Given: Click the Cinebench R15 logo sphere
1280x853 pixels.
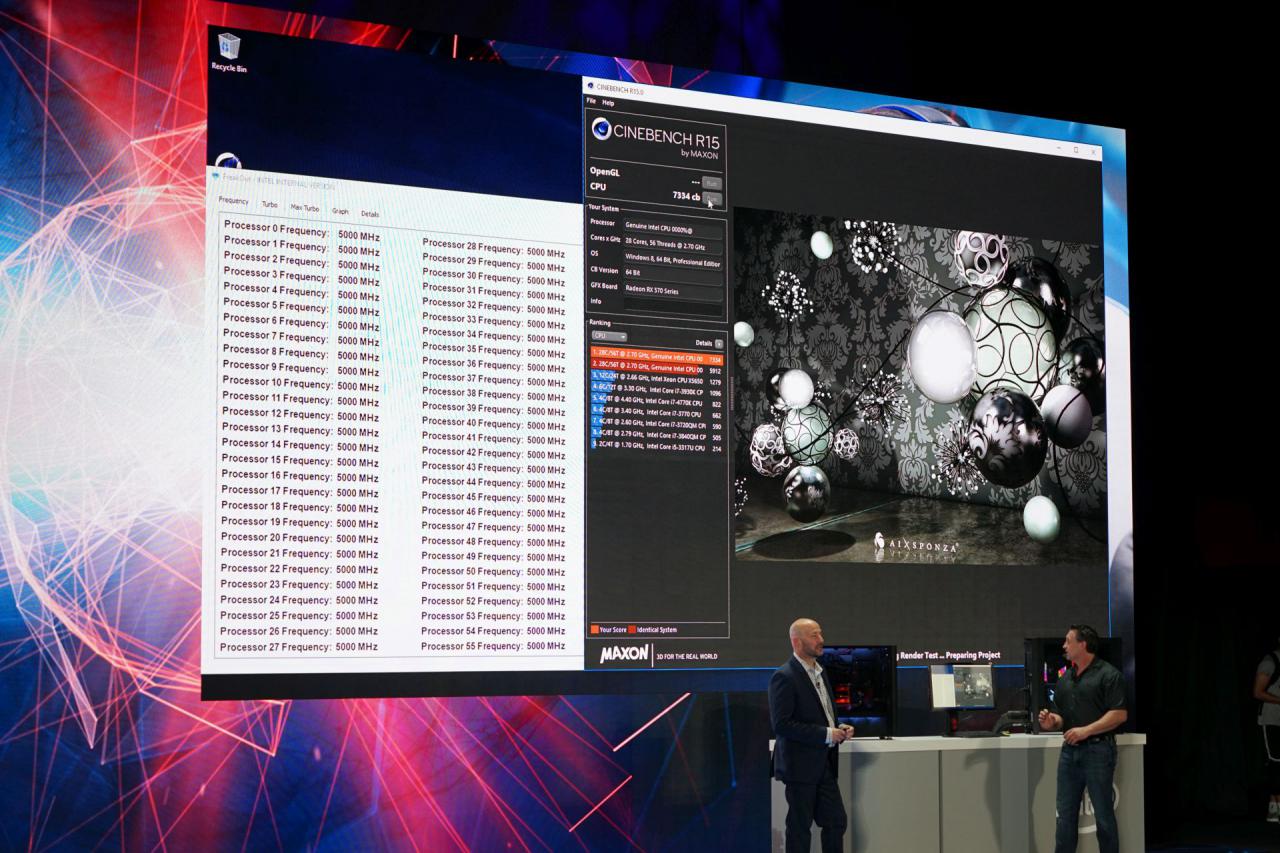Looking at the screenshot, I should point(601,129).
